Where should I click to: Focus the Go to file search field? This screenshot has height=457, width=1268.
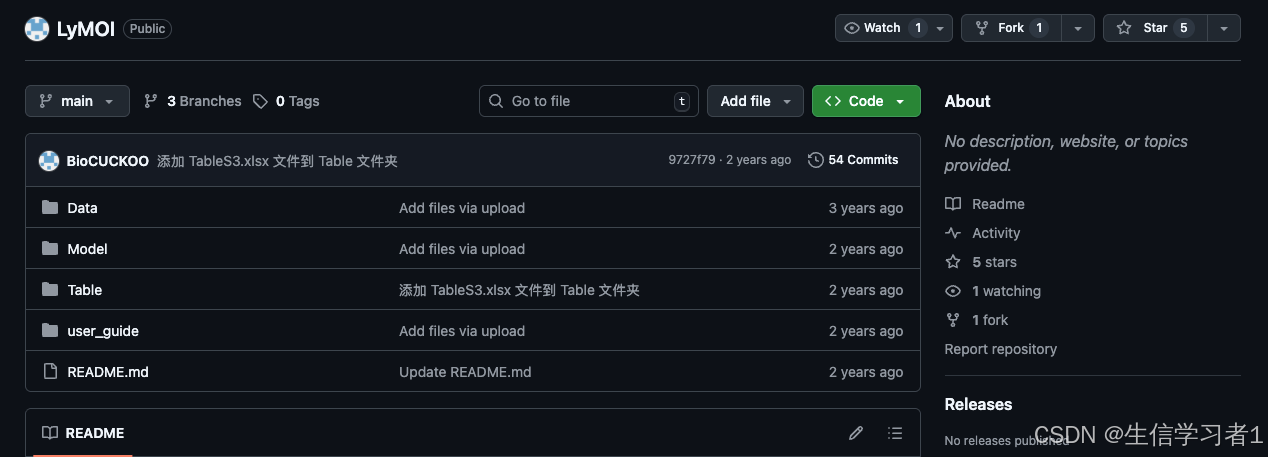pos(588,101)
